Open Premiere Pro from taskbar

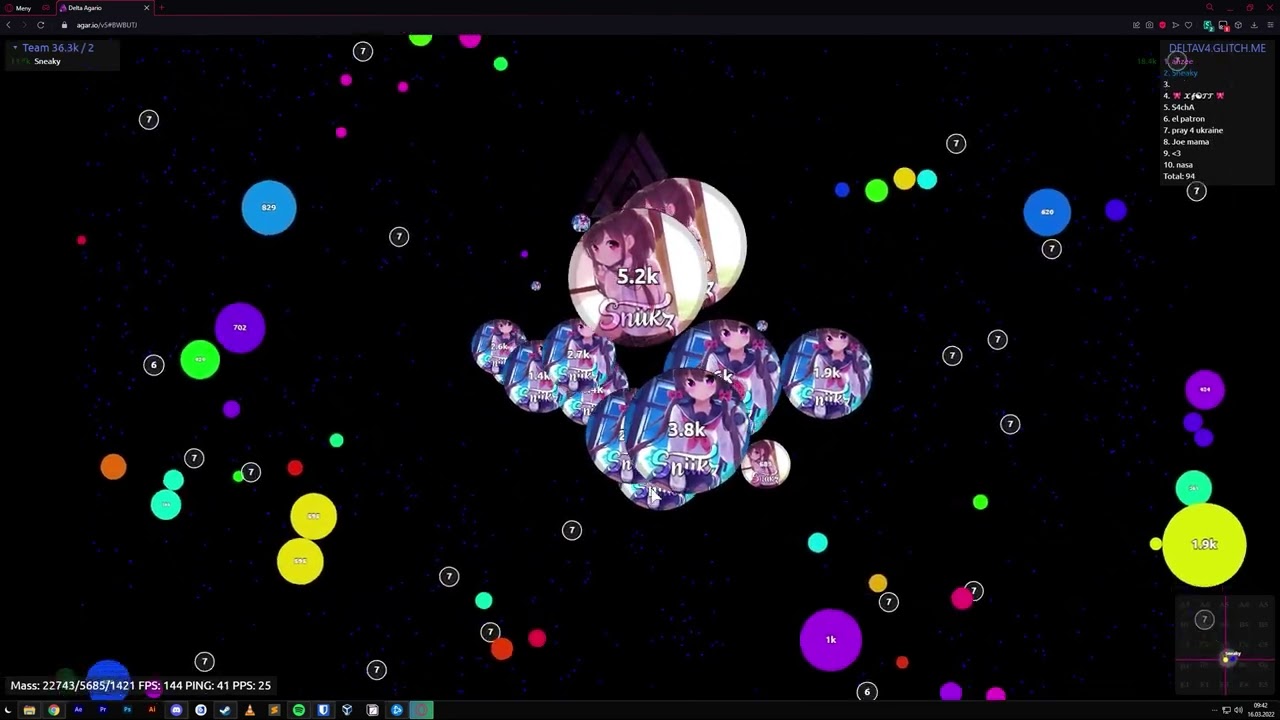click(x=102, y=710)
